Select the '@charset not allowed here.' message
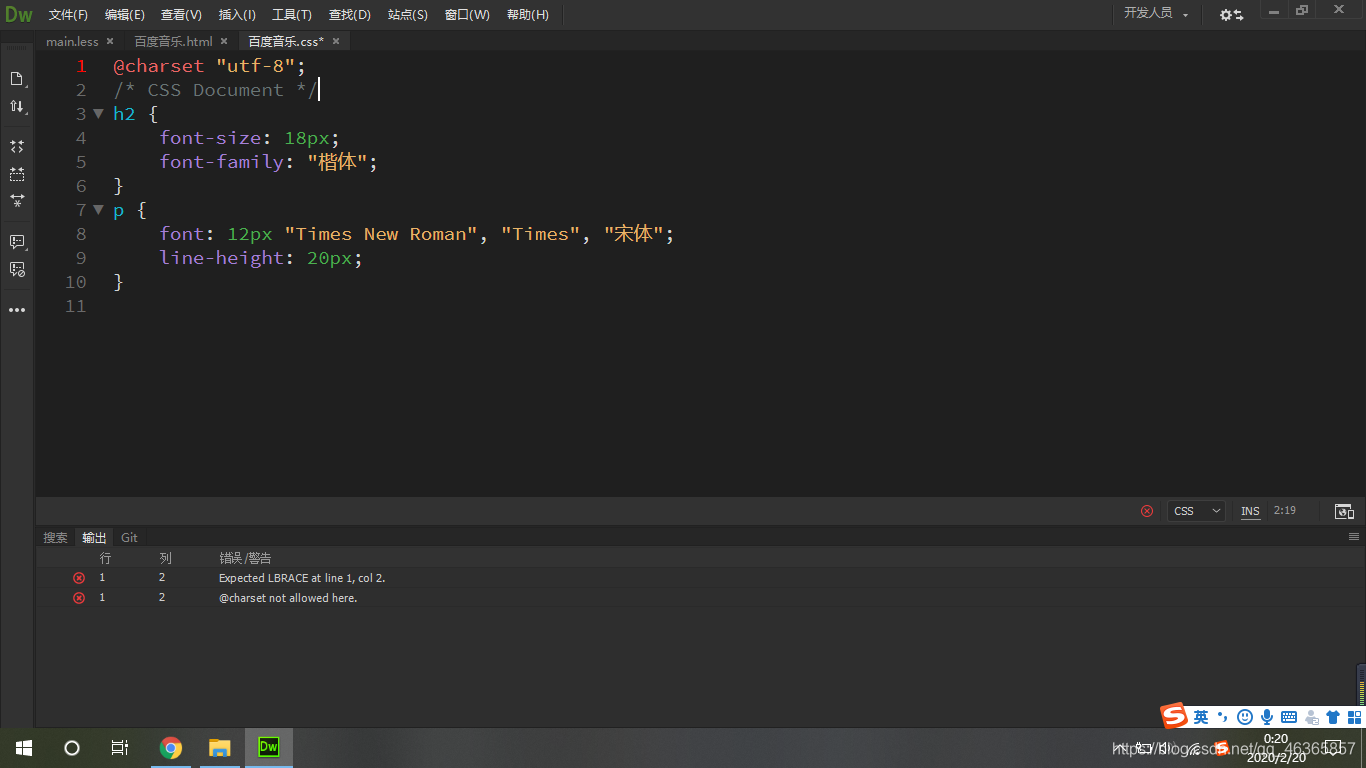The height and width of the screenshot is (768, 1366). [288, 598]
